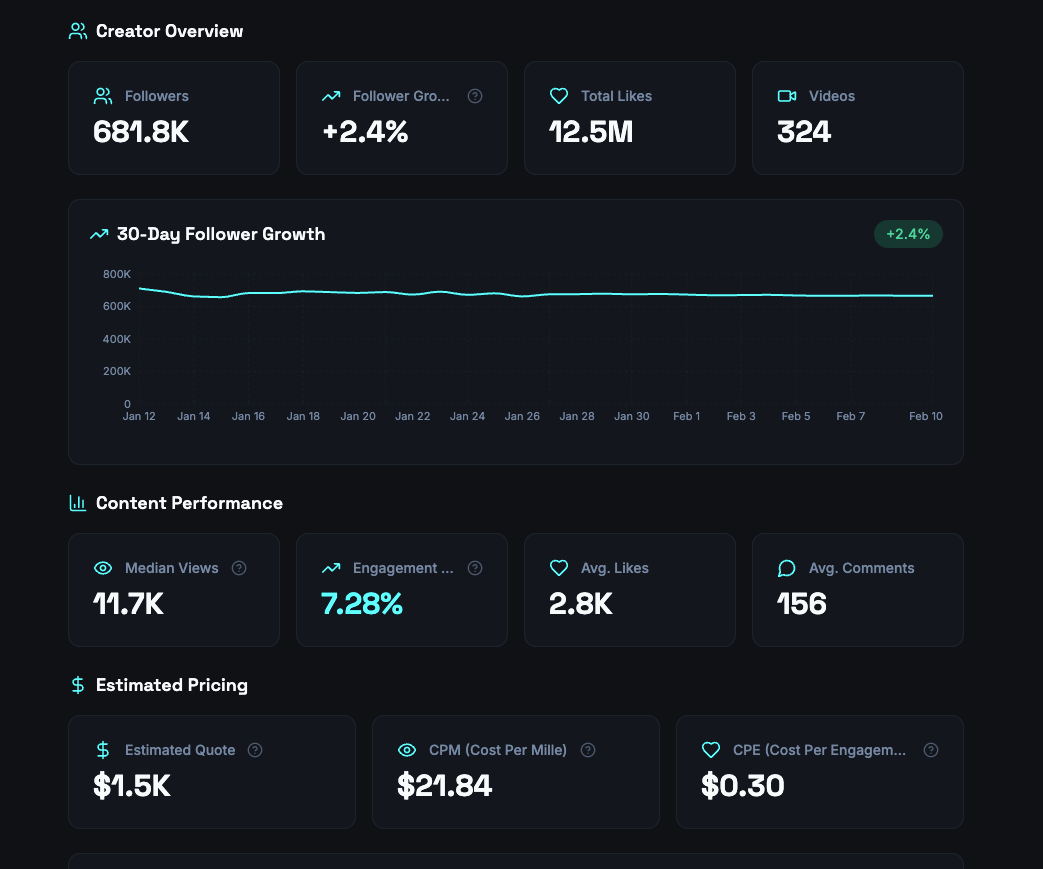
Task: Select the Avg. Likes stat card
Action: (629, 589)
